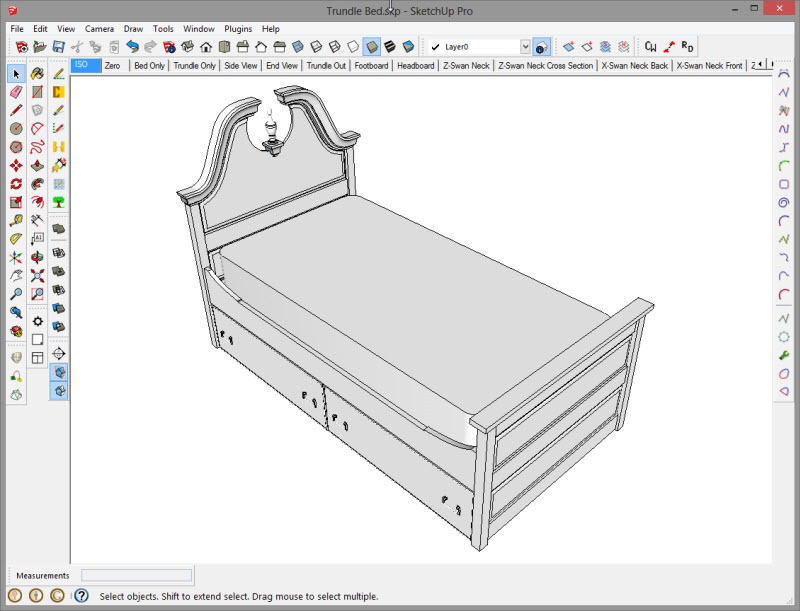Toggle the Layer Manager button
Viewport: 800px width, 611px height.
point(541,47)
